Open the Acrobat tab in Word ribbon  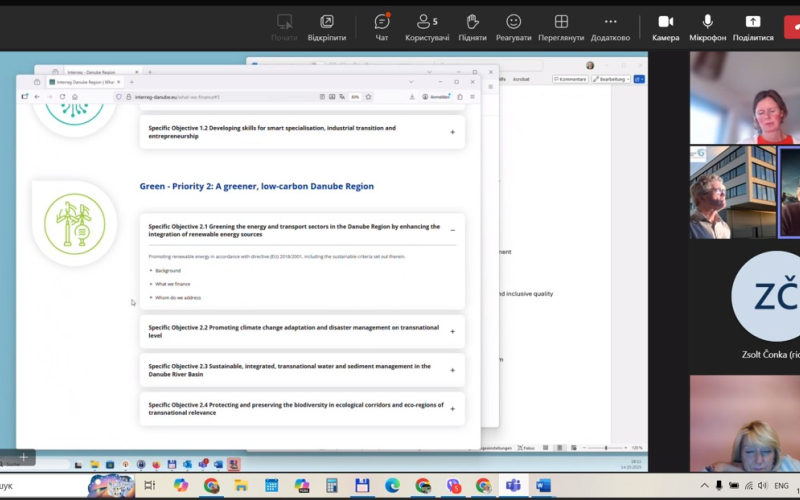pos(521,78)
